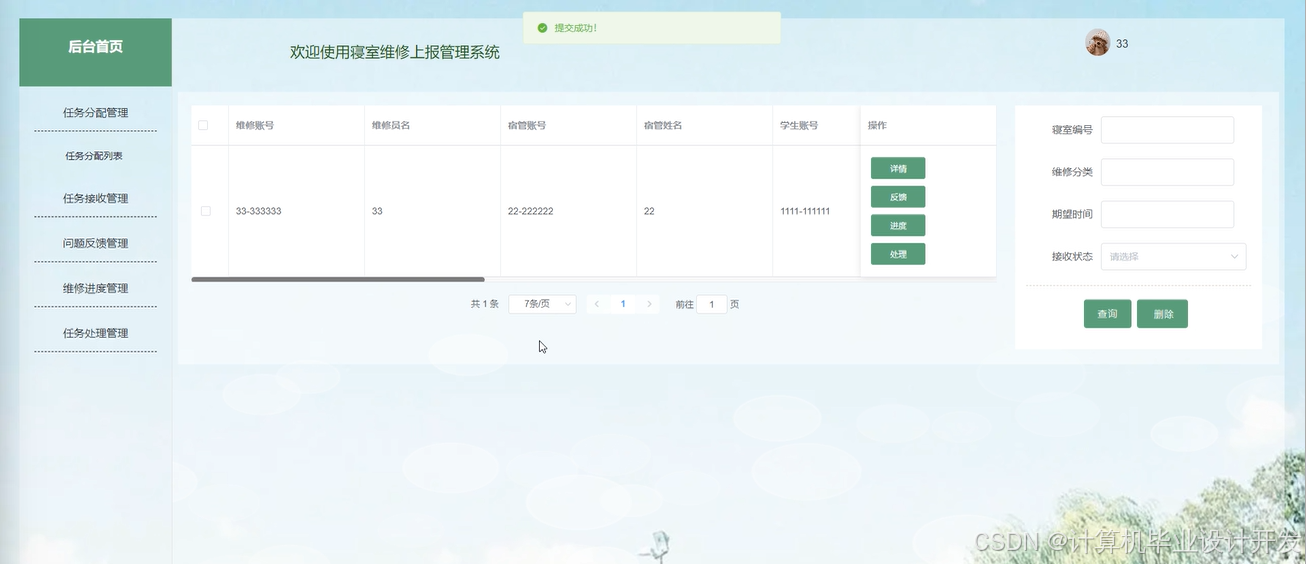Focus the 维修分类 input field
This screenshot has height=564, width=1306.
1167,172
